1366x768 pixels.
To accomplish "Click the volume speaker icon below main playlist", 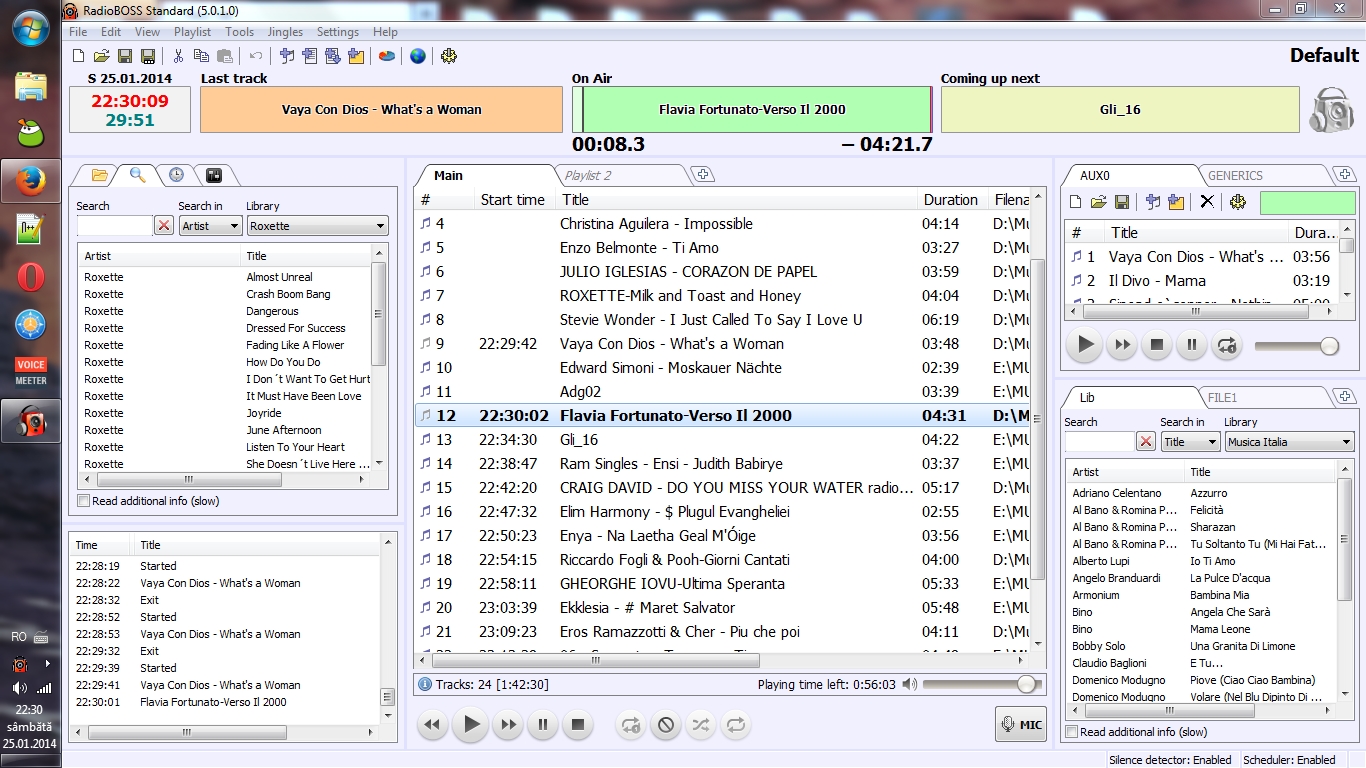I will point(909,684).
